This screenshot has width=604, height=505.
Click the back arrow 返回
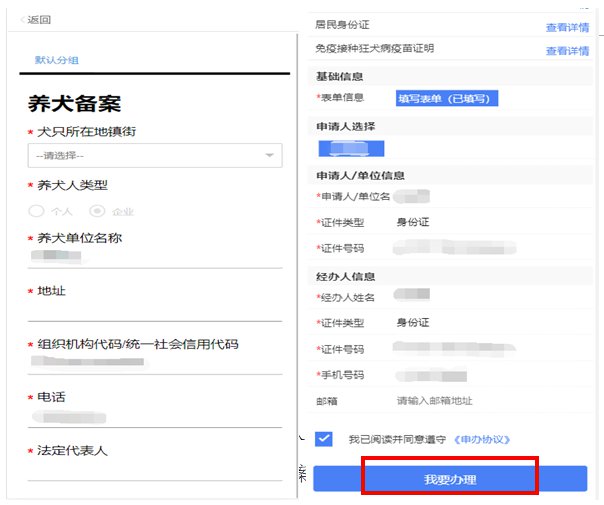tap(36, 20)
